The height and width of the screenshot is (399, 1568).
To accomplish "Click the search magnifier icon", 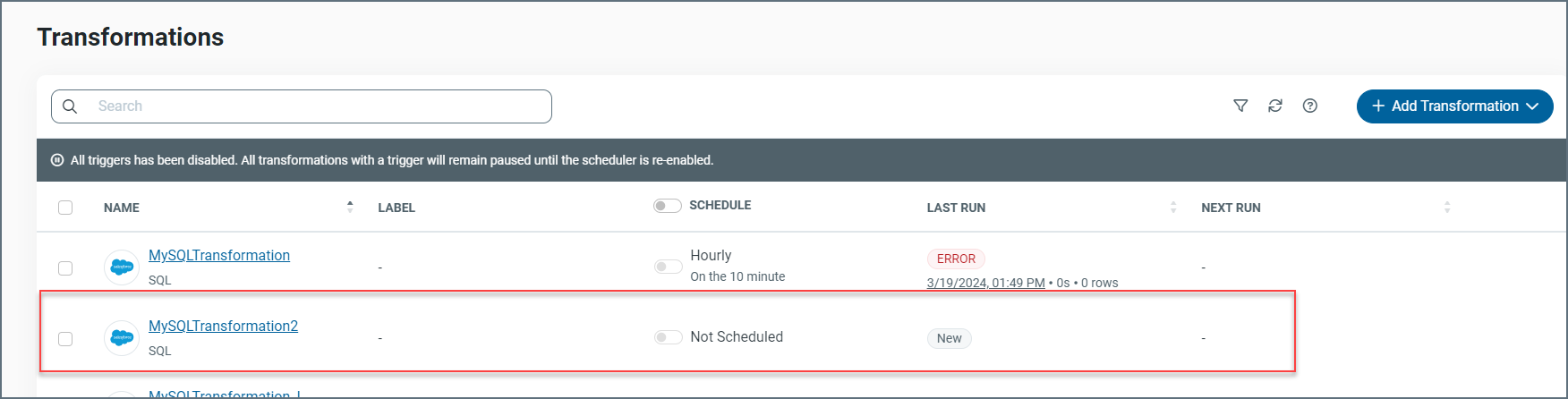I will tap(70, 106).
